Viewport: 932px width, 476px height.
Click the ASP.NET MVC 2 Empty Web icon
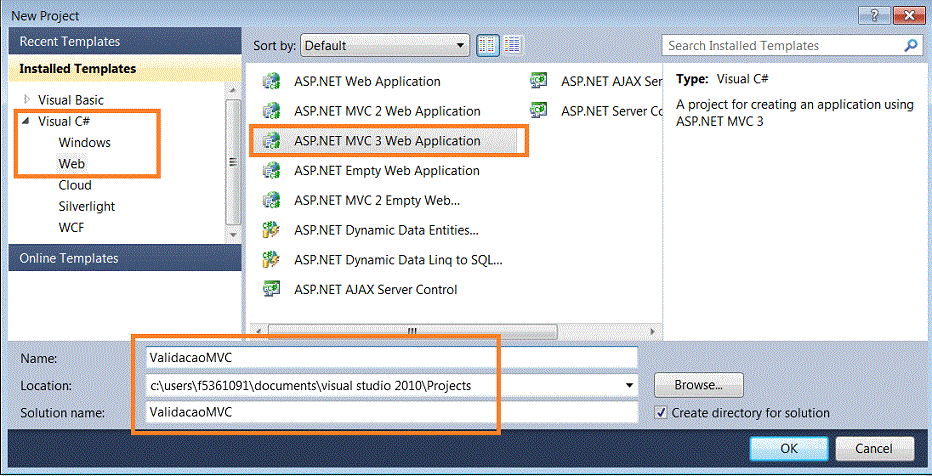[x=271, y=200]
